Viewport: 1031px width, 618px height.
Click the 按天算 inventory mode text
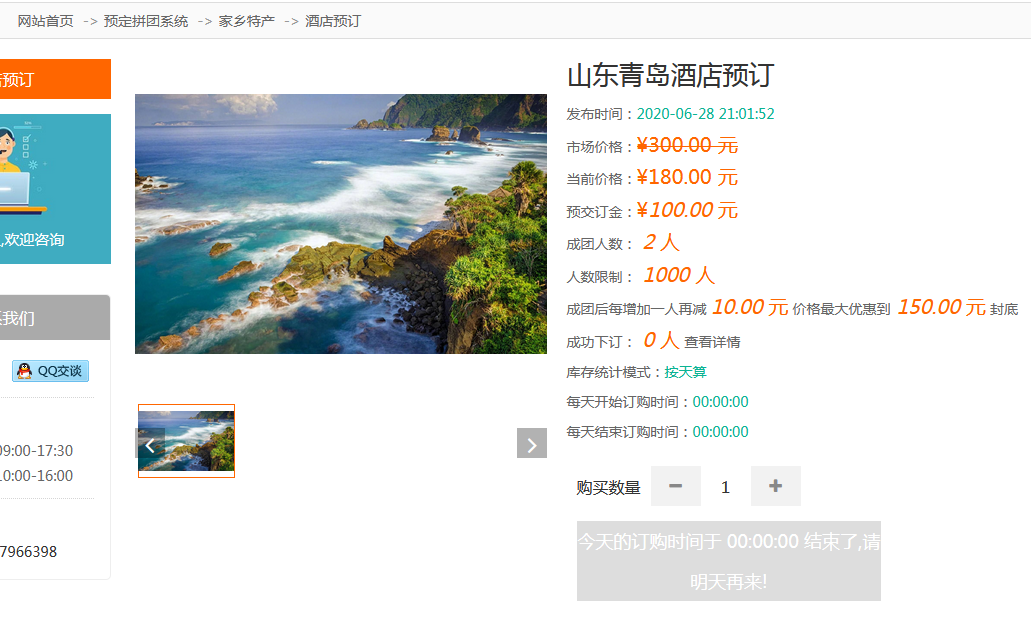click(685, 372)
